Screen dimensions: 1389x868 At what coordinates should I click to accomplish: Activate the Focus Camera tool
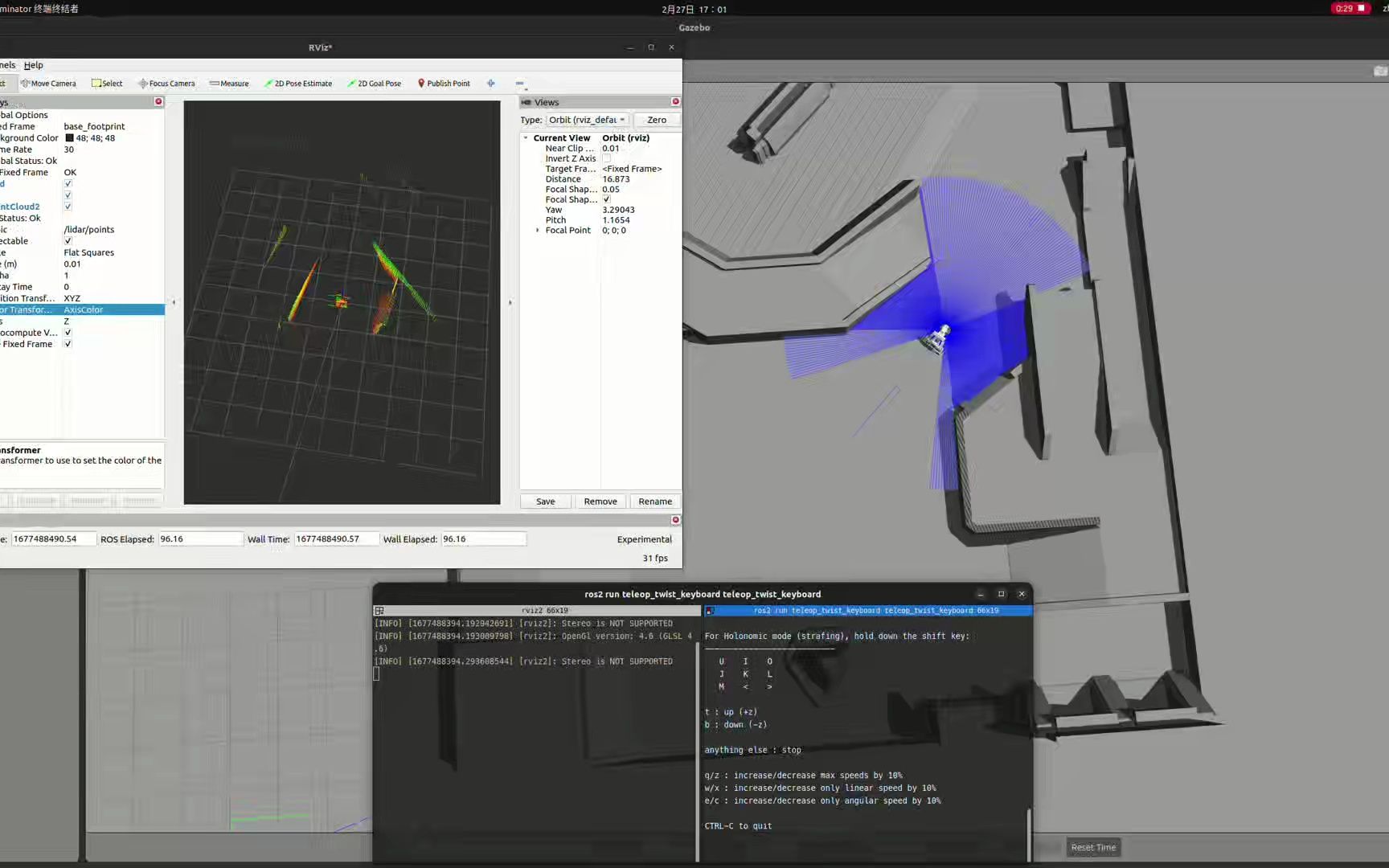[x=166, y=84]
